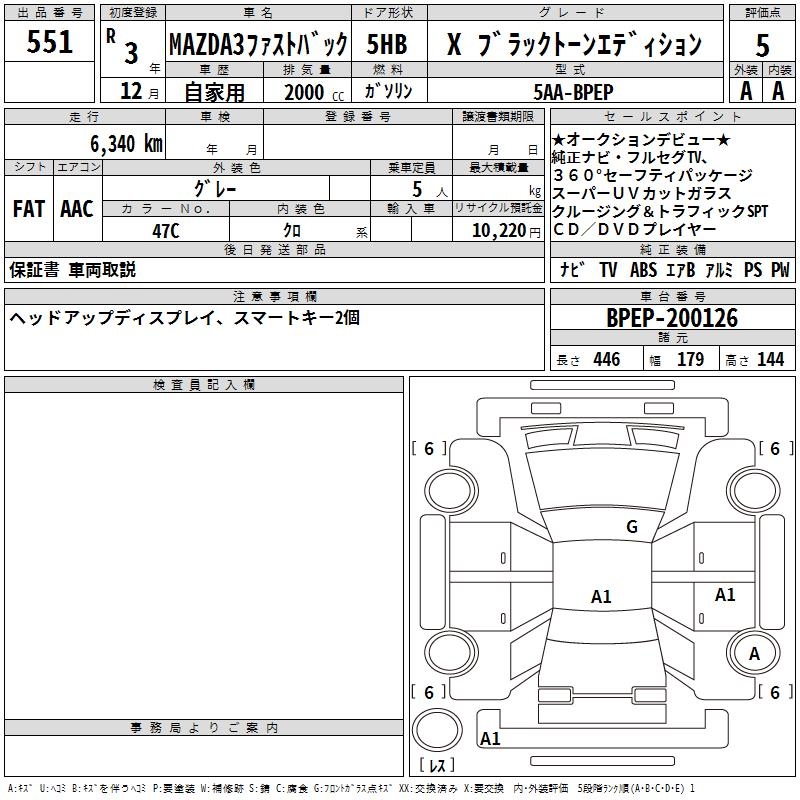The height and width of the screenshot is (800, 800).
Task: Click the 事務局よりご案内 header
Action: [204, 728]
